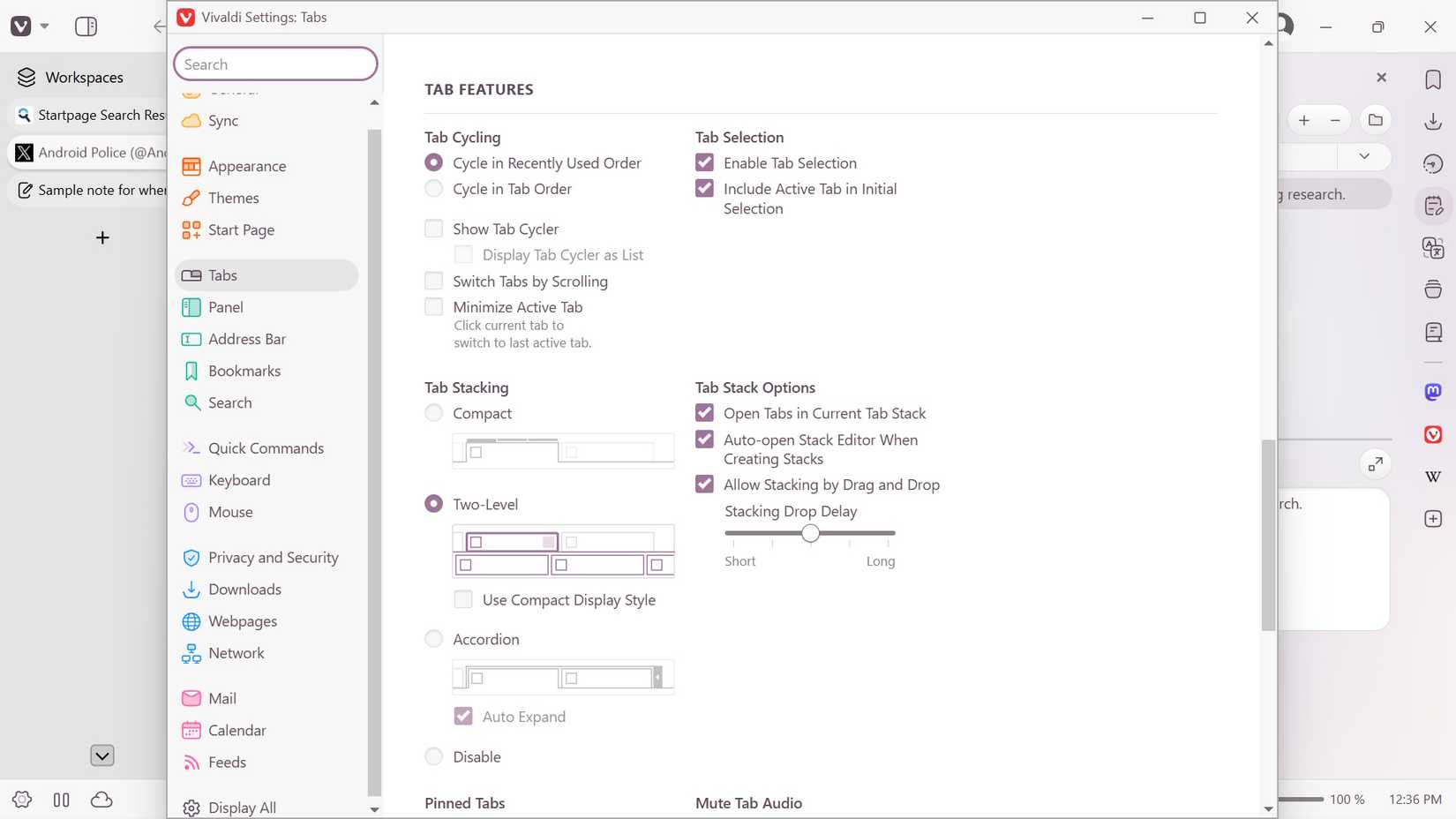Select Cycle in Tab Order
This screenshot has width=1456, height=819.
tap(433, 188)
